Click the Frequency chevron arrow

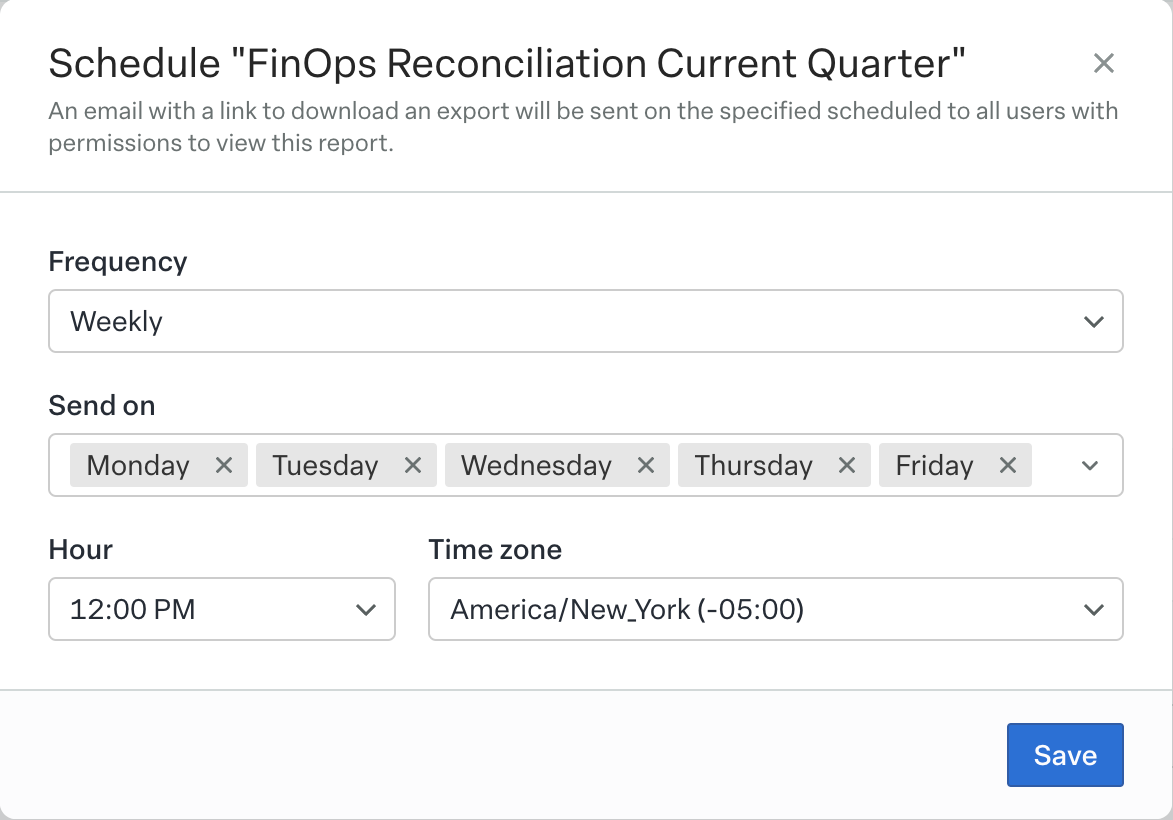click(x=1095, y=321)
